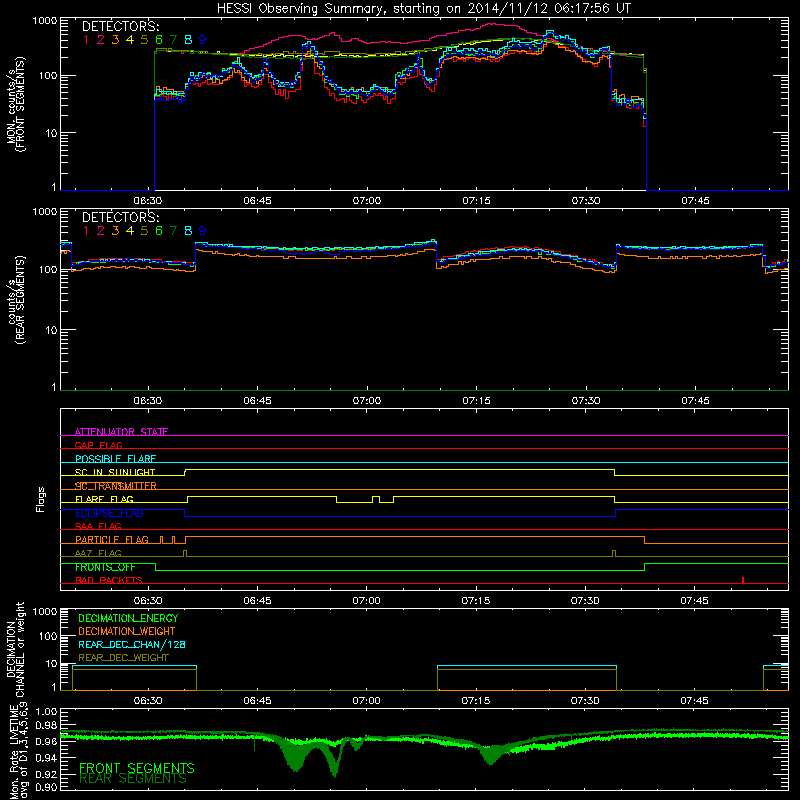The height and width of the screenshot is (800, 800).
Task: Click the REAR_DEC_WEIGHT legend entry
Action: (x=123, y=658)
